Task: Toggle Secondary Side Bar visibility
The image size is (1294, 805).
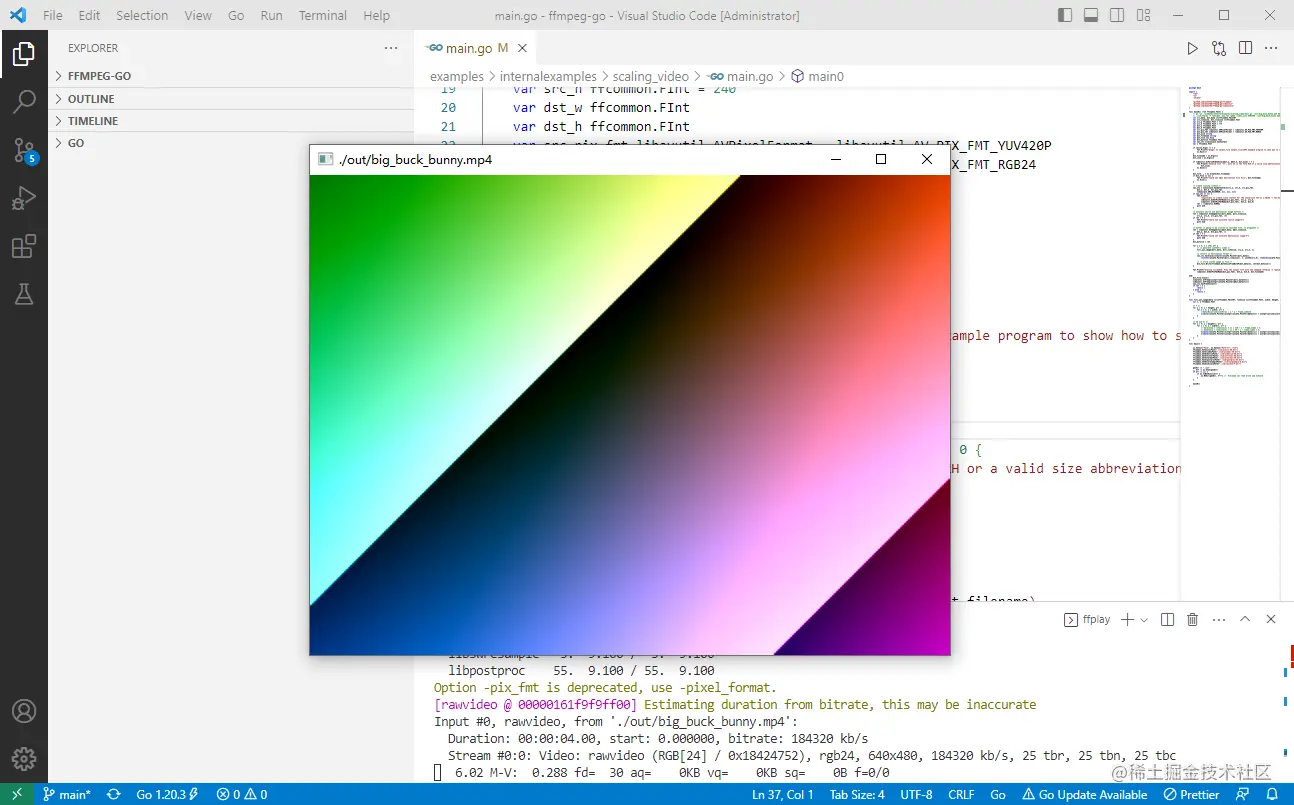Action: coord(1117,16)
